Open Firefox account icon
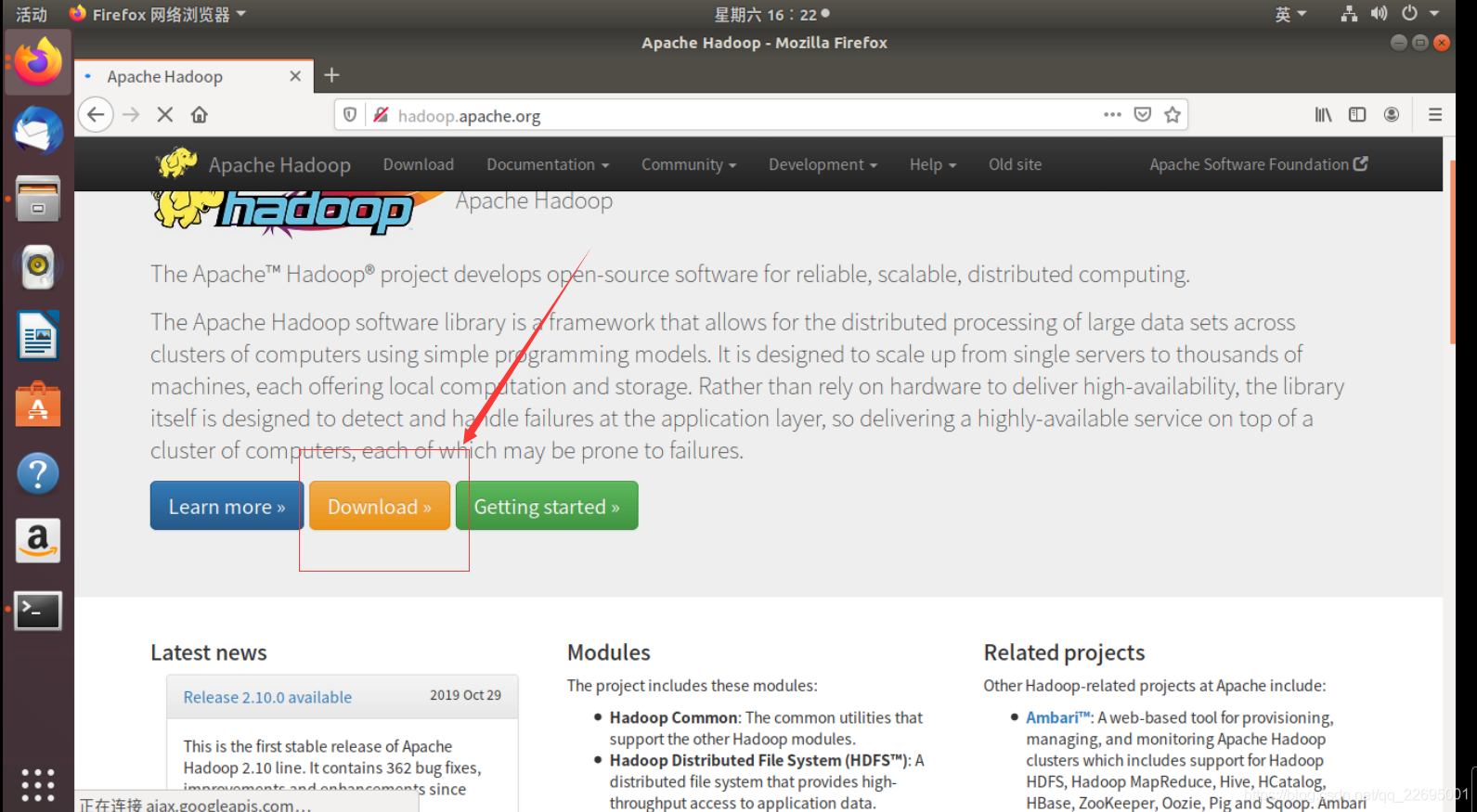The image size is (1477, 812). tap(1392, 114)
